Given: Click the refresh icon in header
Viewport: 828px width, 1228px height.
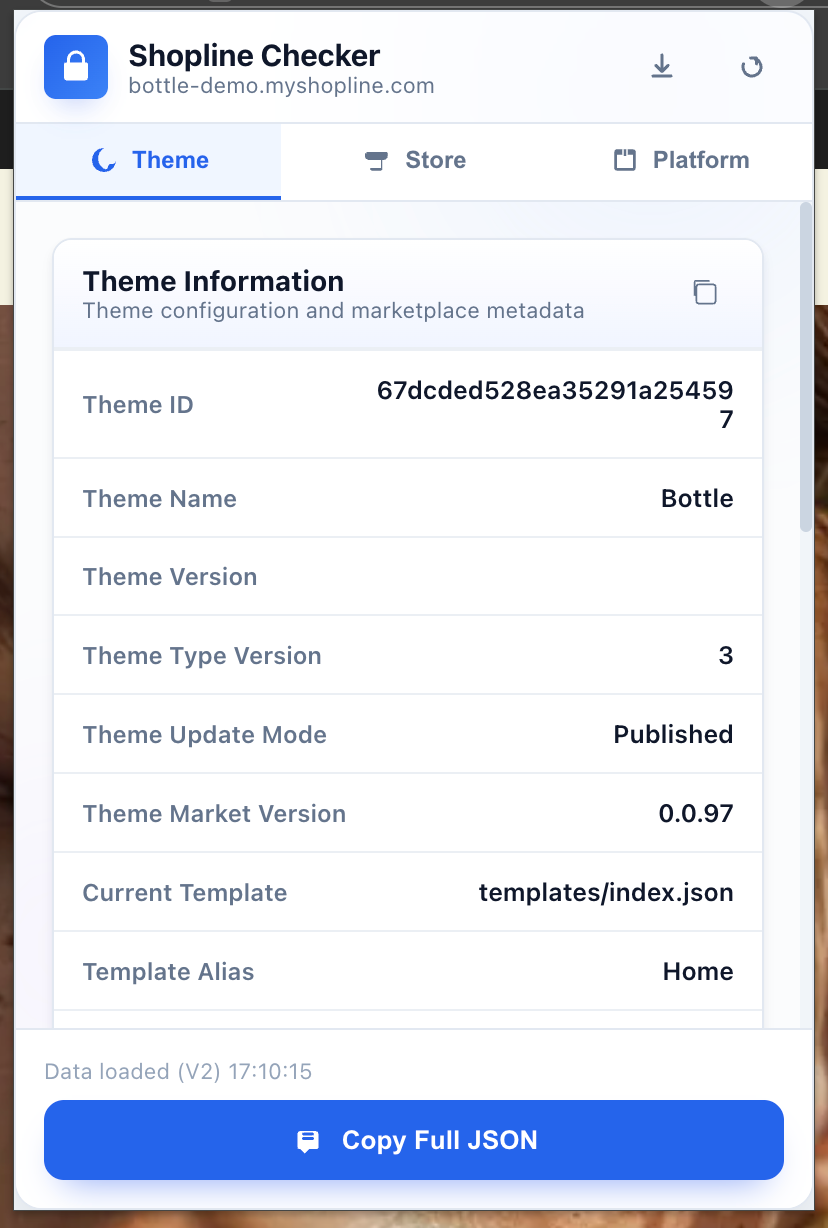Looking at the screenshot, I should tap(751, 67).
